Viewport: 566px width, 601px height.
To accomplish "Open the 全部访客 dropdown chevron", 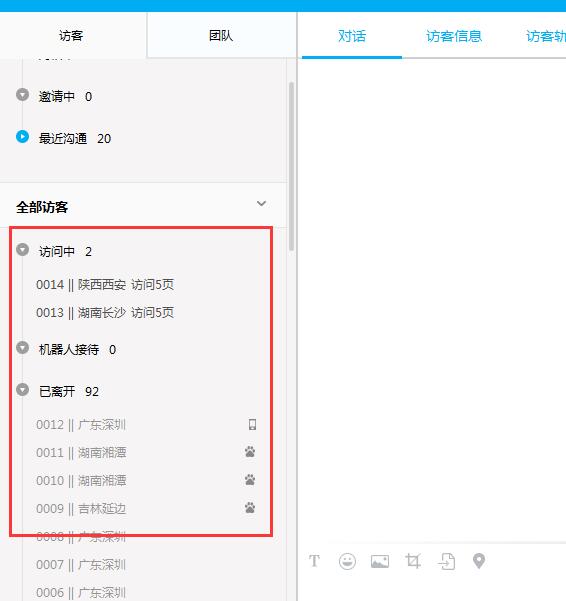I will point(261,204).
